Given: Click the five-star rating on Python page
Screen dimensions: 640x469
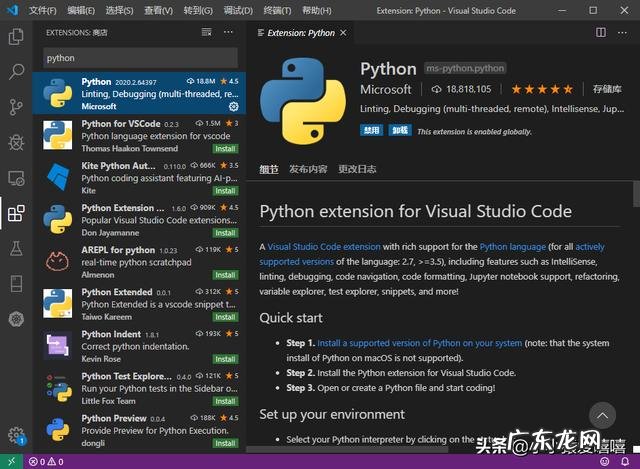Looking at the screenshot, I should 542,89.
